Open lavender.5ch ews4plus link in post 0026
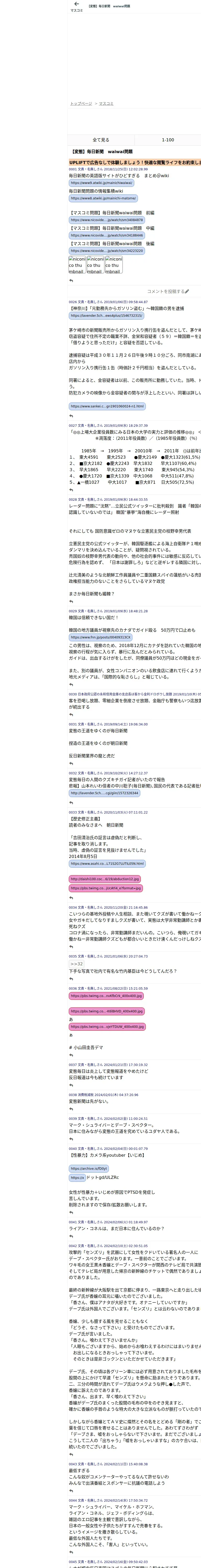The image size is (201, 1568). [x=106, y=316]
